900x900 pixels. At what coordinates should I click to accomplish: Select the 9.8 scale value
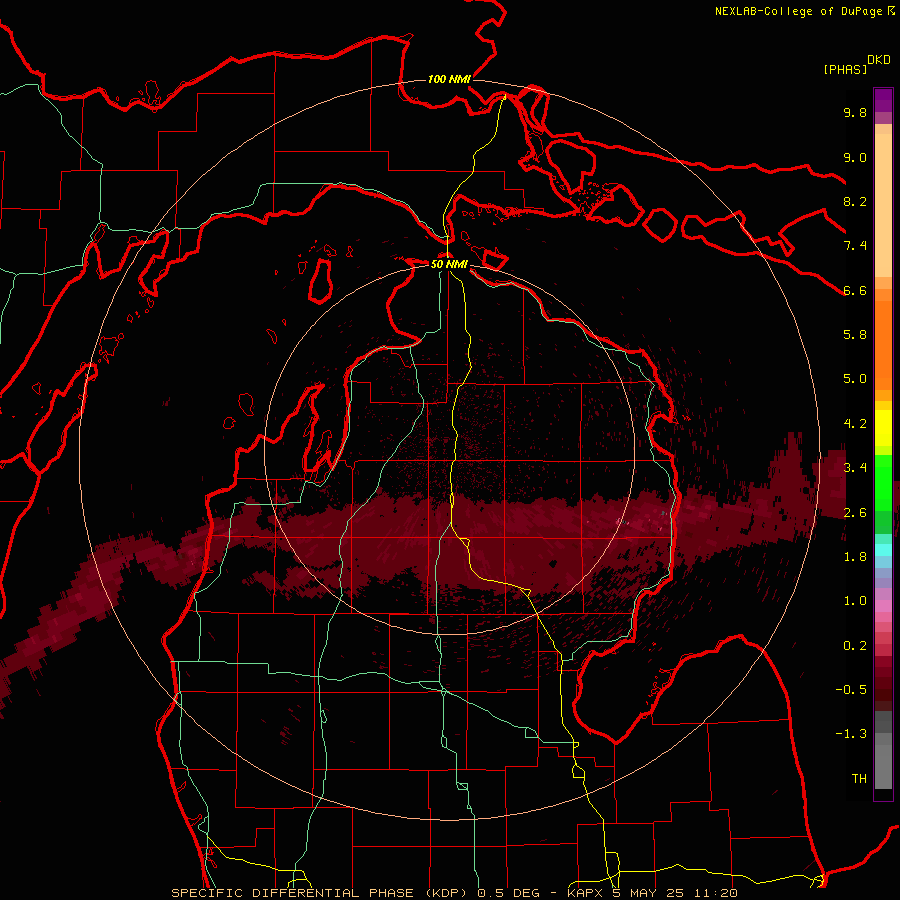pyautogui.click(x=855, y=112)
